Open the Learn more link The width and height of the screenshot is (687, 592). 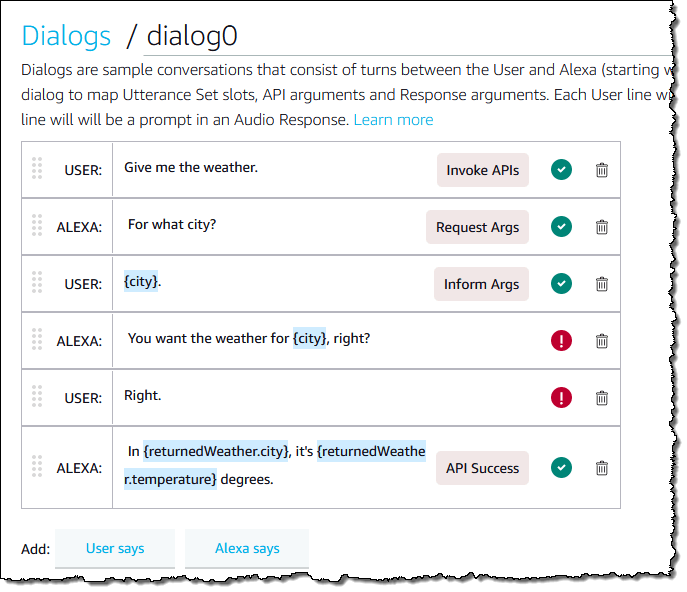[393, 119]
